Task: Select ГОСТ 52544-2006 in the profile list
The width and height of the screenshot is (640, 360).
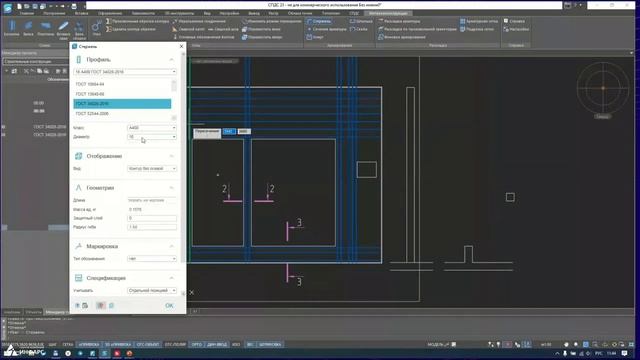Action: click(122, 113)
